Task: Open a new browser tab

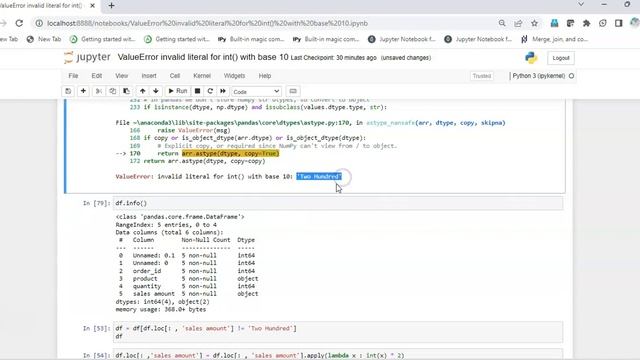Action: (111, 6)
